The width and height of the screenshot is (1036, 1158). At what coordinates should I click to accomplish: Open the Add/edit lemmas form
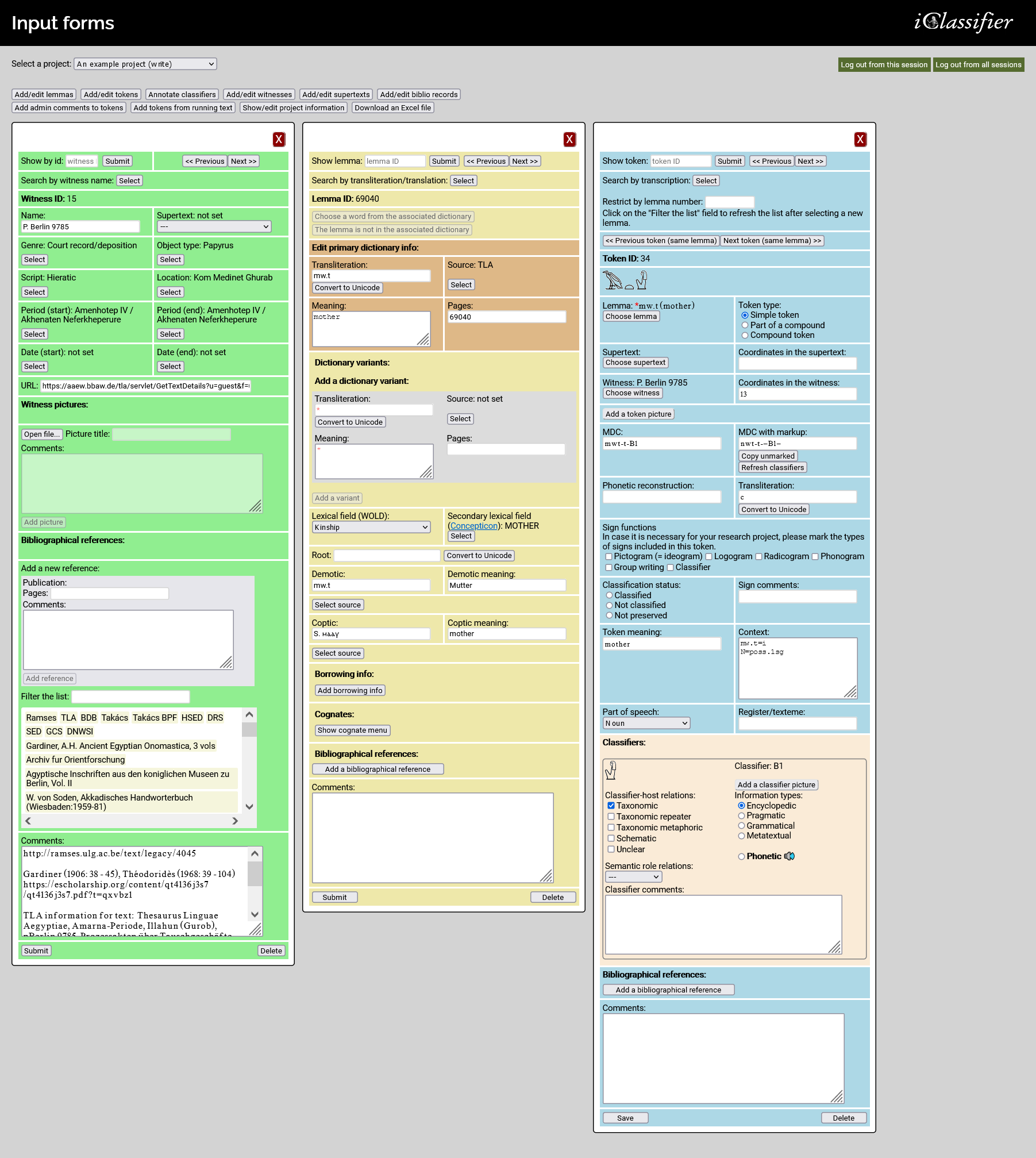click(44, 94)
